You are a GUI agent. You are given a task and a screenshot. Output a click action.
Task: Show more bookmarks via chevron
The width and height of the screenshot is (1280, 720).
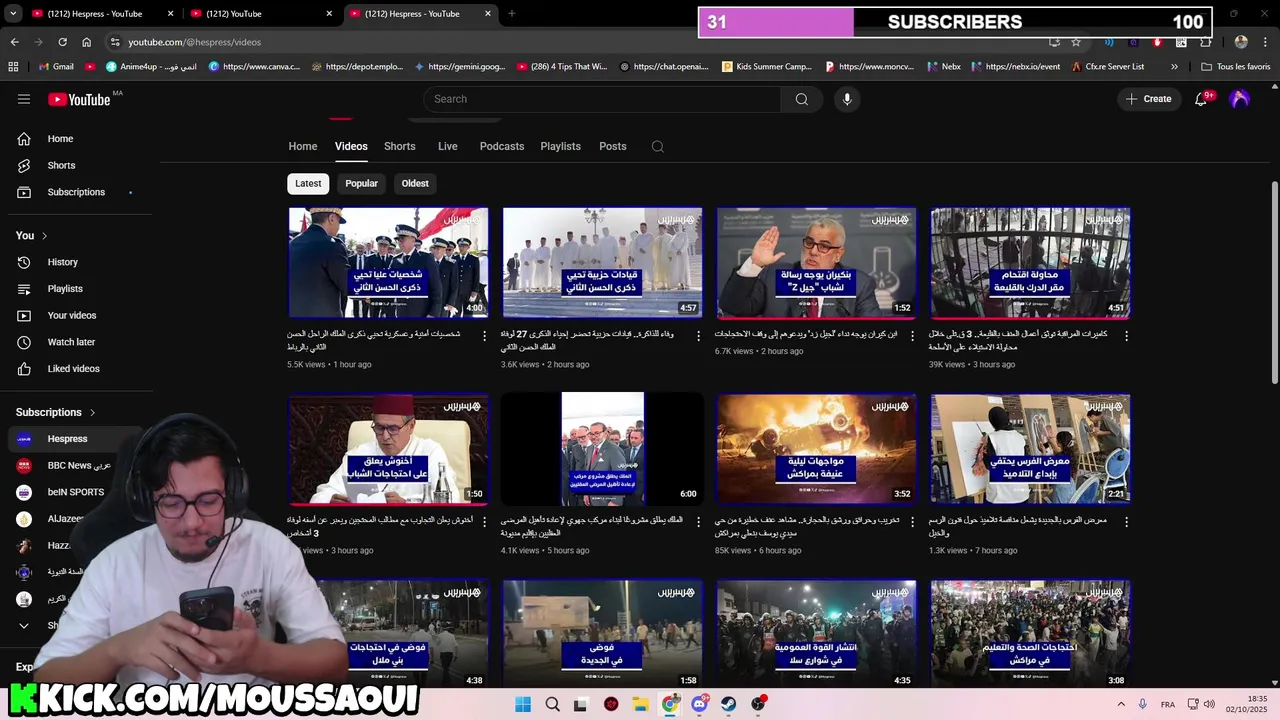[1174, 67]
